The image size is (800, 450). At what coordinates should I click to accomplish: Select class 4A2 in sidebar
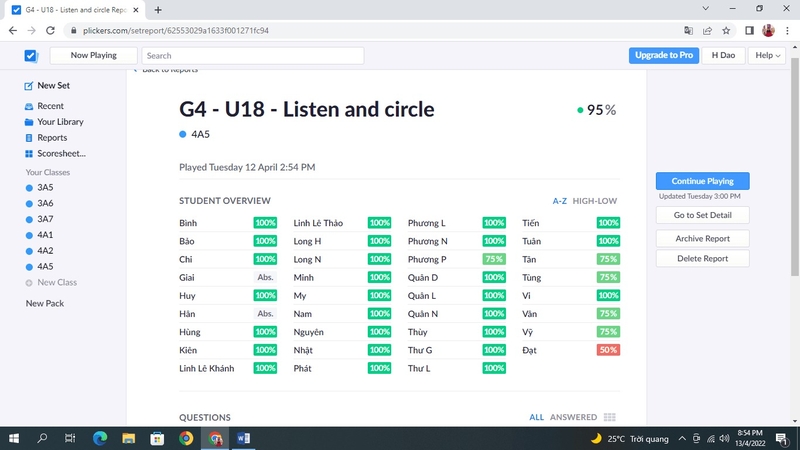(45, 251)
